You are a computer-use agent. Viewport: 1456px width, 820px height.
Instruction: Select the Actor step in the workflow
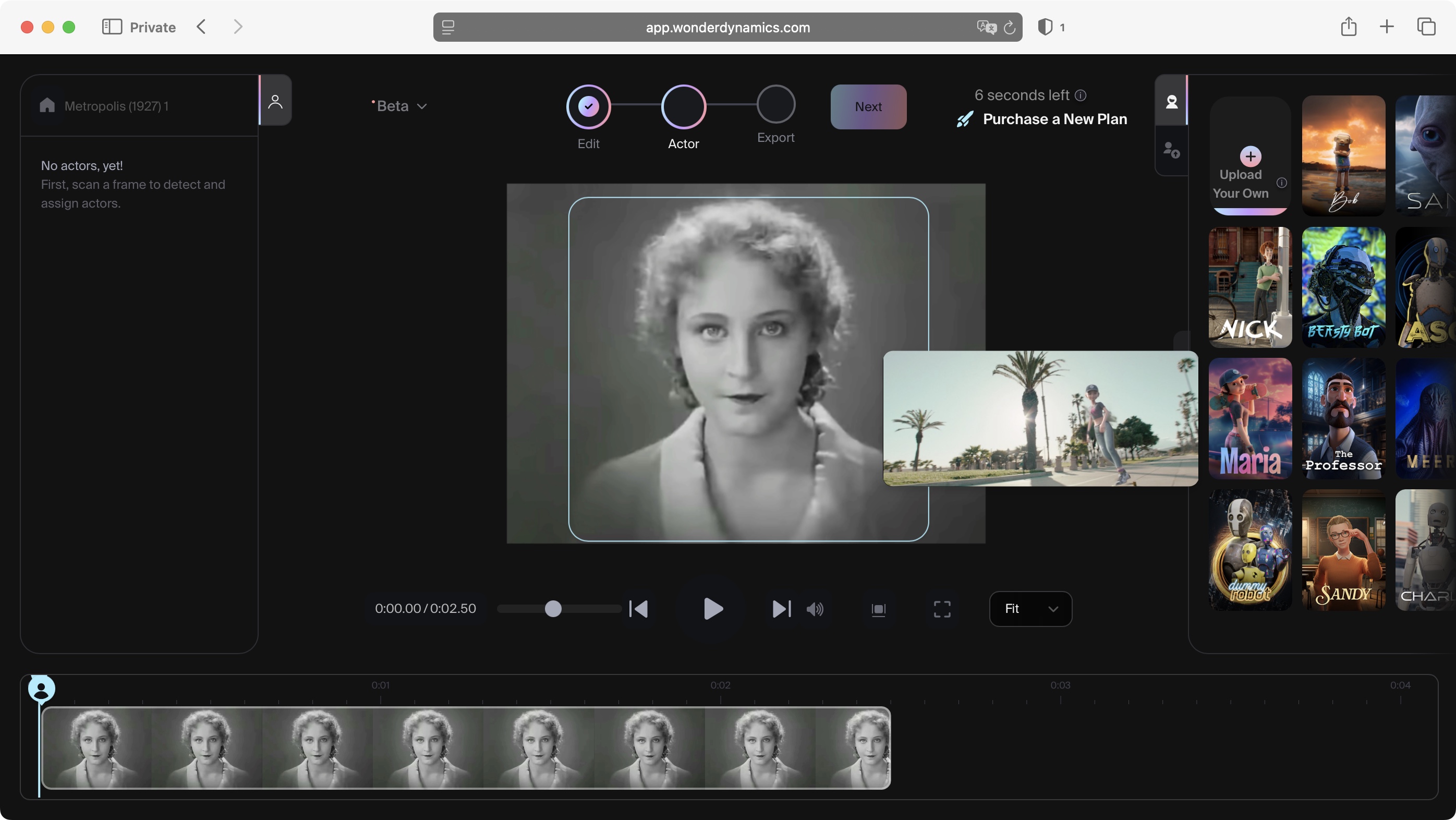click(x=683, y=106)
